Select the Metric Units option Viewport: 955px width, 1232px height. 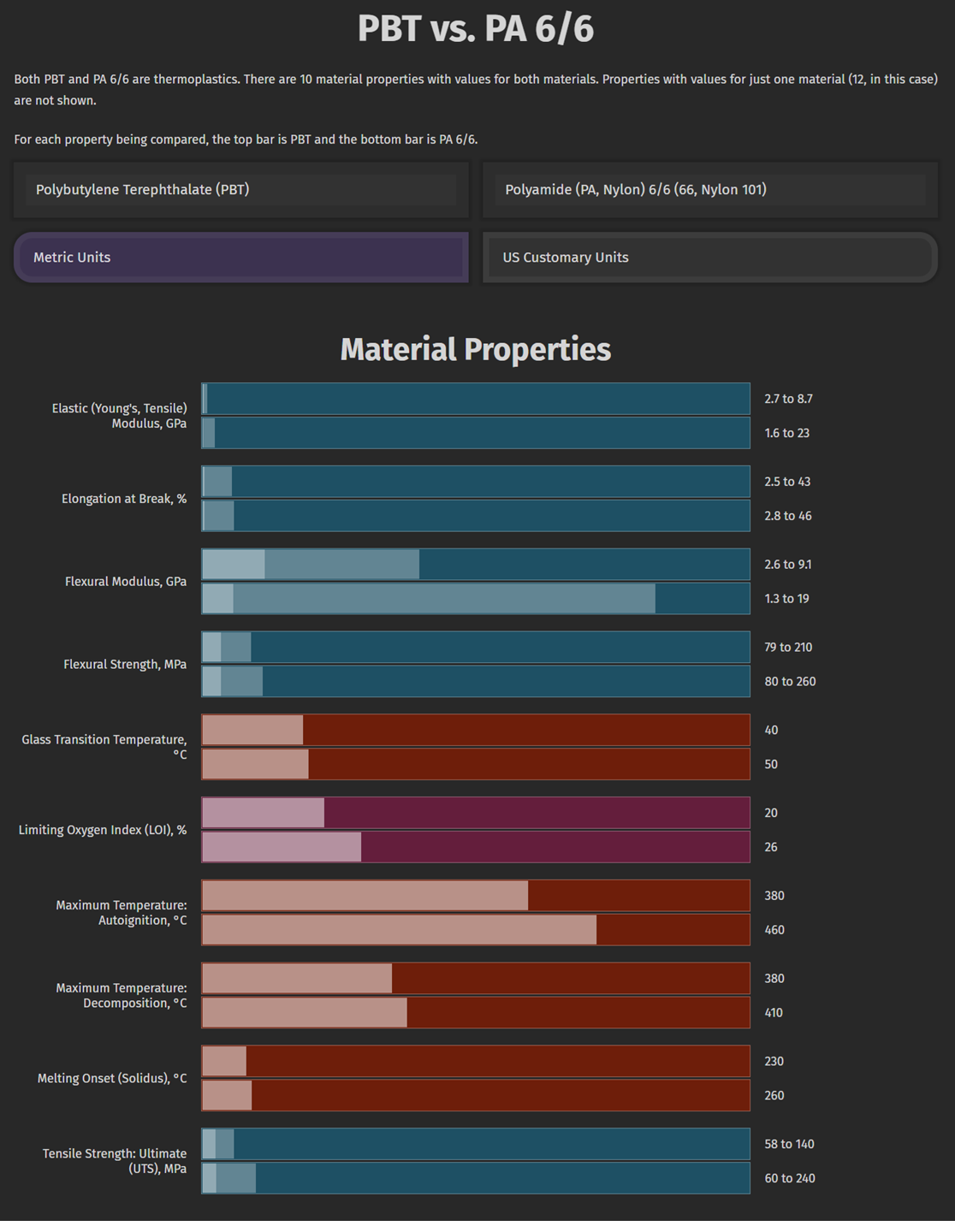tap(240, 258)
